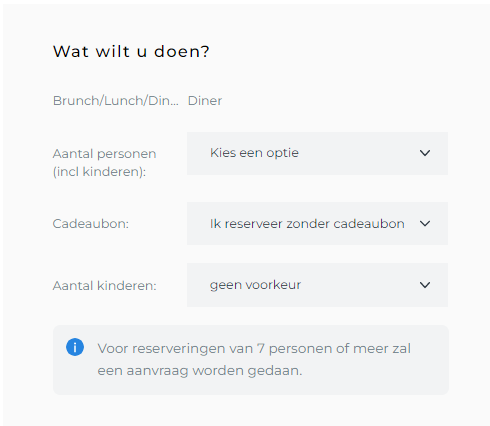Click the info notice box background
Screen dimensions: 490x426
[x=251, y=360]
